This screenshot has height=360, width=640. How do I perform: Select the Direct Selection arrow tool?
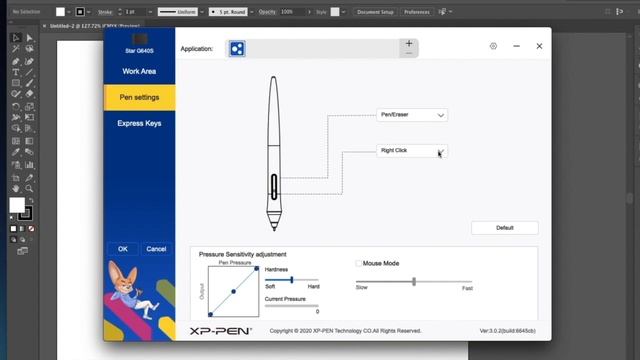click(x=29, y=38)
